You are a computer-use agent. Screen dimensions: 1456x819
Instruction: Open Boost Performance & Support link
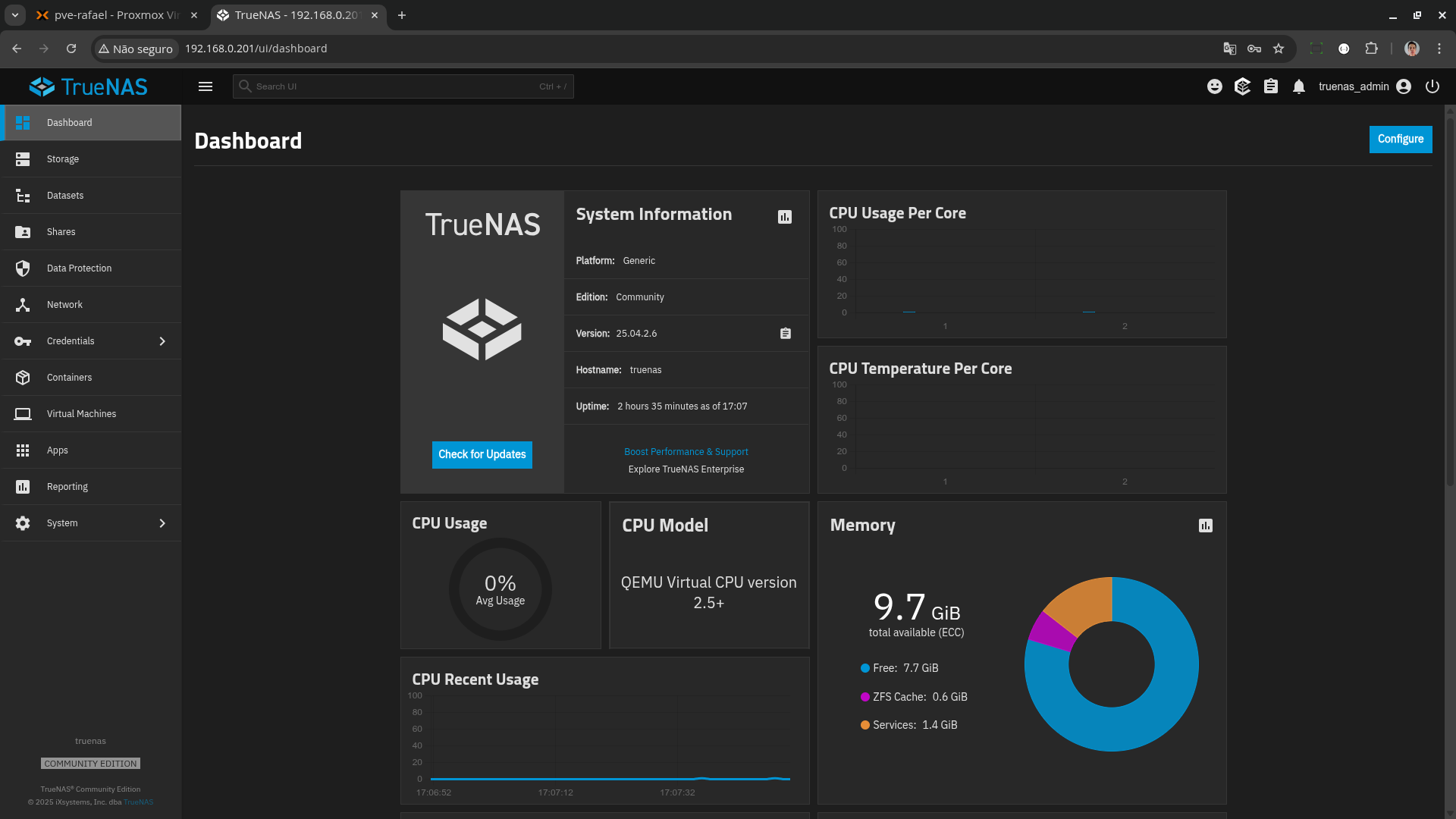[x=686, y=452]
